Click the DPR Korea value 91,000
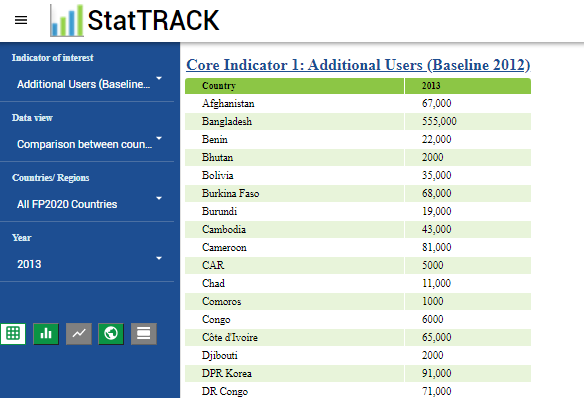This screenshot has height=398, width=584. point(437,373)
